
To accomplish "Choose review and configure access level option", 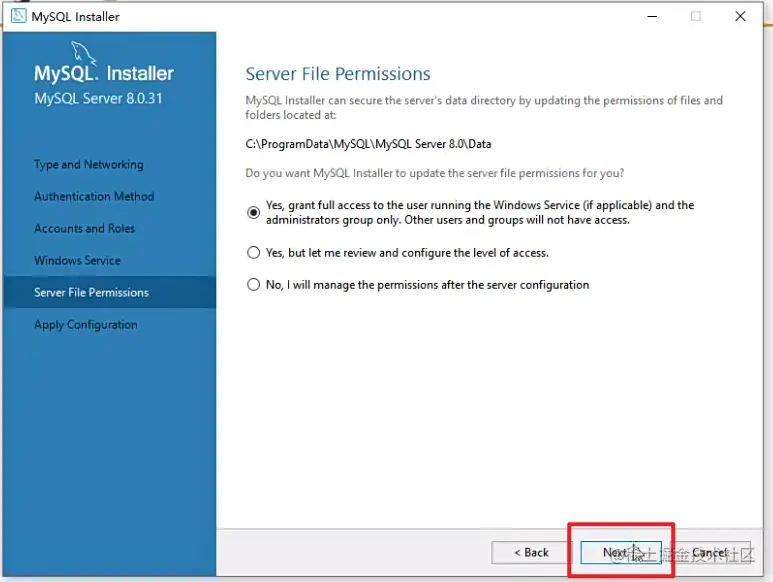I will (253, 253).
